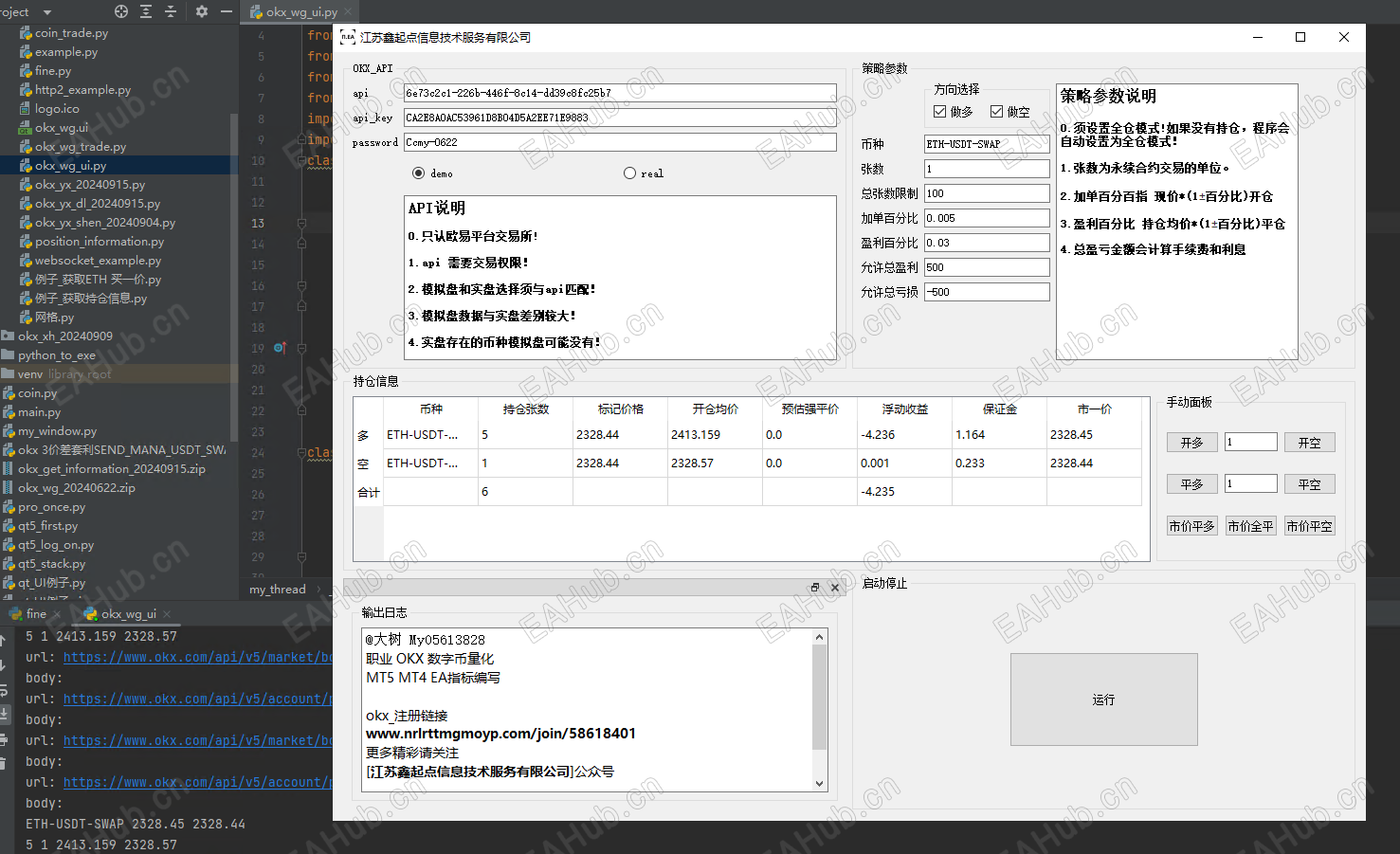Image resolution: width=1400 pixels, height=854 pixels.
Task: Open Project panel settings gear
Action: (201, 11)
